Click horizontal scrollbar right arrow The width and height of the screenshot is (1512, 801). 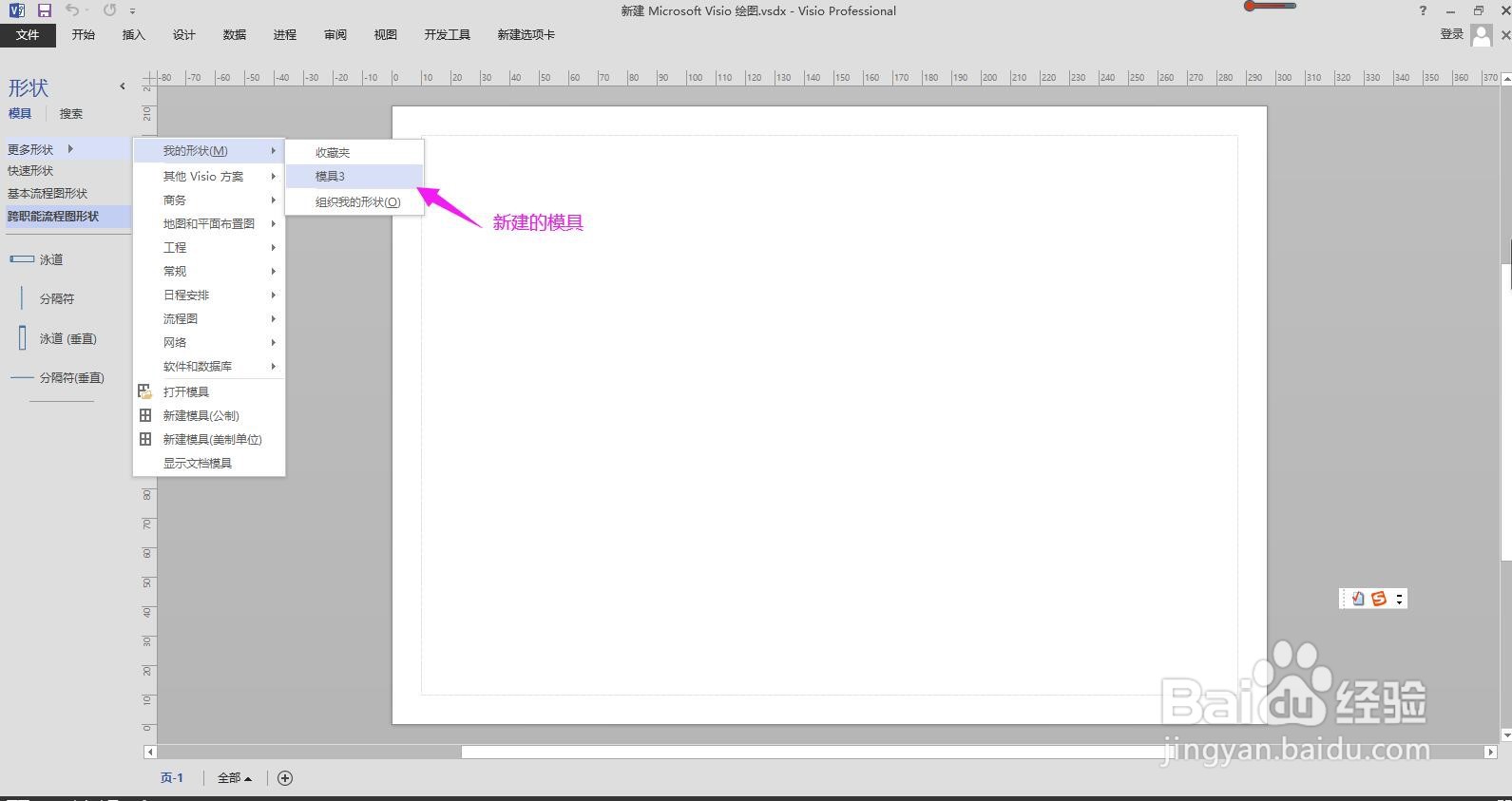click(1490, 752)
